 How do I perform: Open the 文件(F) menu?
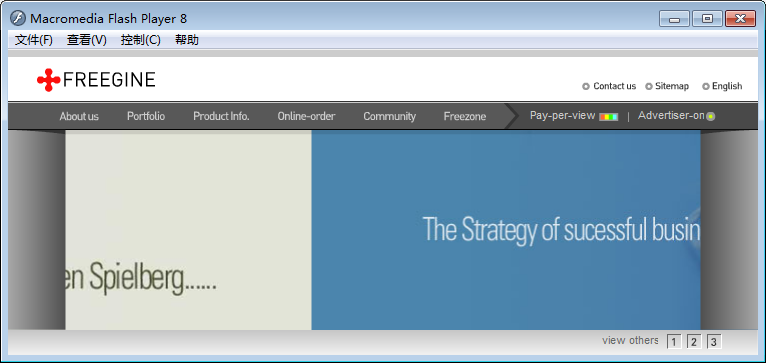point(34,40)
